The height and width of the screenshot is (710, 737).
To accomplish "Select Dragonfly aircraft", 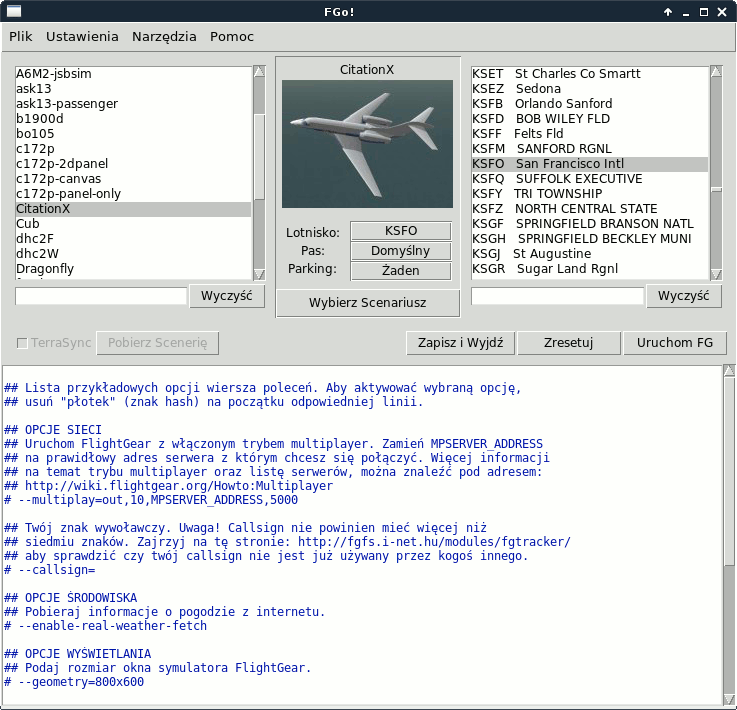I will tap(133, 269).
